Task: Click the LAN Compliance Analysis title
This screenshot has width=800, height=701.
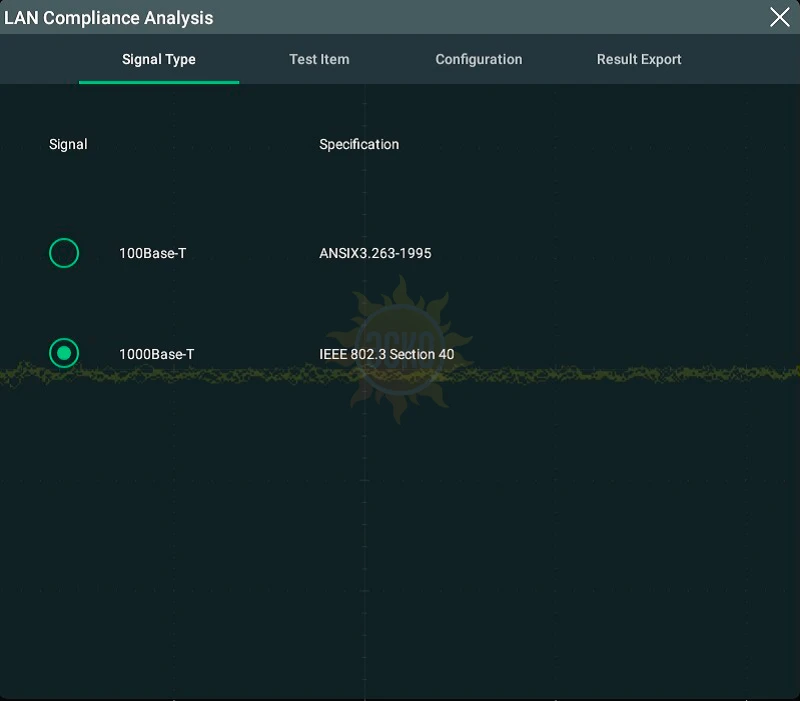Action: pos(109,18)
